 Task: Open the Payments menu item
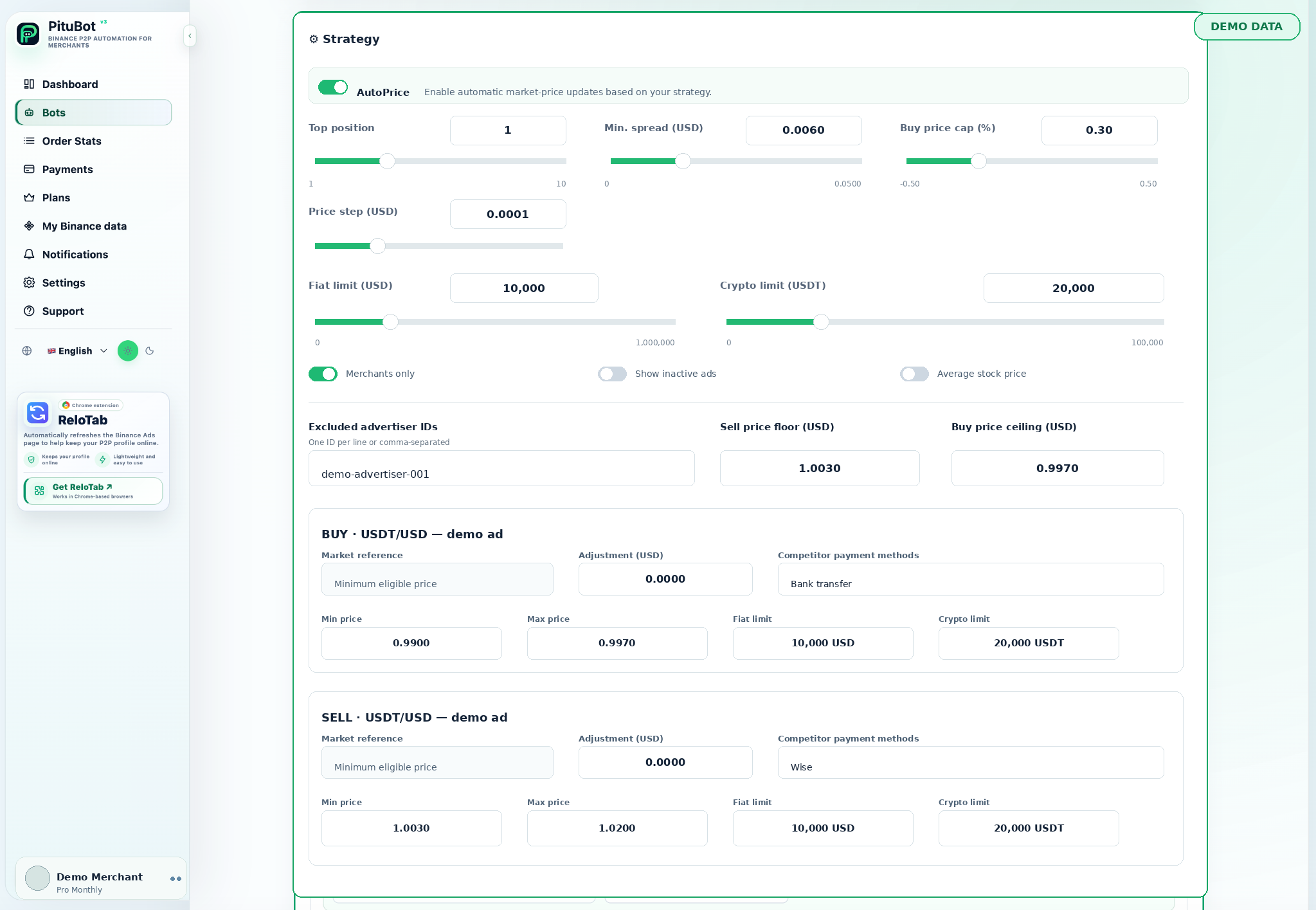[x=93, y=169]
